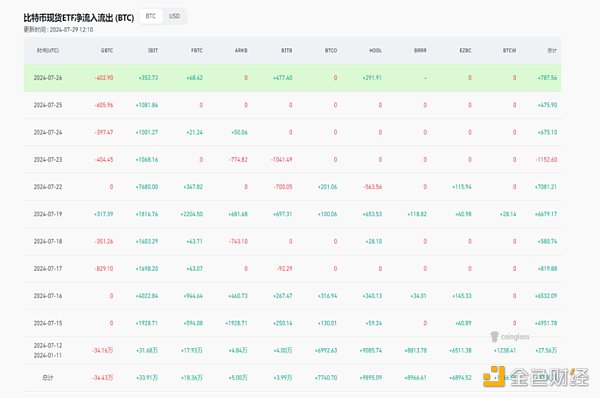Click the Bitcoin spot ETF net flow title
The width and height of the screenshot is (600, 398).
79,18
